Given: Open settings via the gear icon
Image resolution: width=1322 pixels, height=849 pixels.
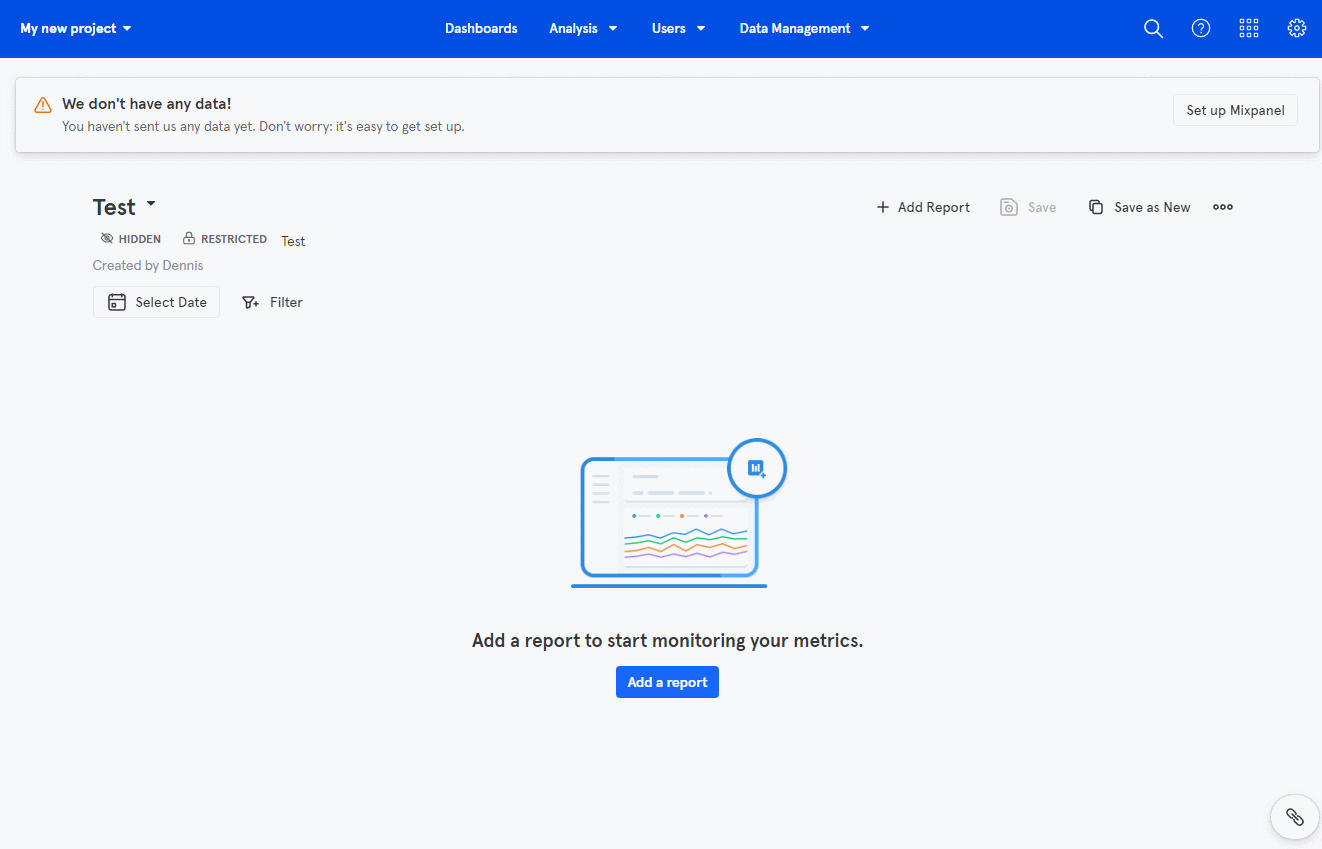Looking at the screenshot, I should (x=1297, y=29).
